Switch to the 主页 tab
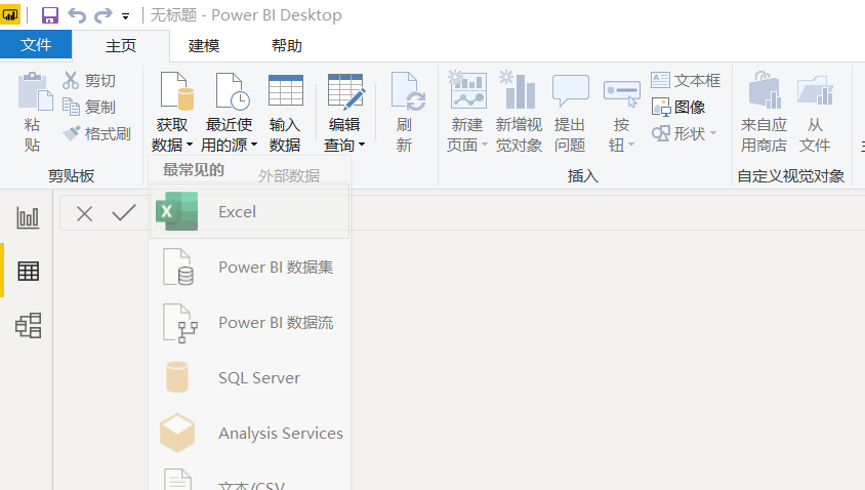The height and width of the screenshot is (490, 865). (121, 46)
